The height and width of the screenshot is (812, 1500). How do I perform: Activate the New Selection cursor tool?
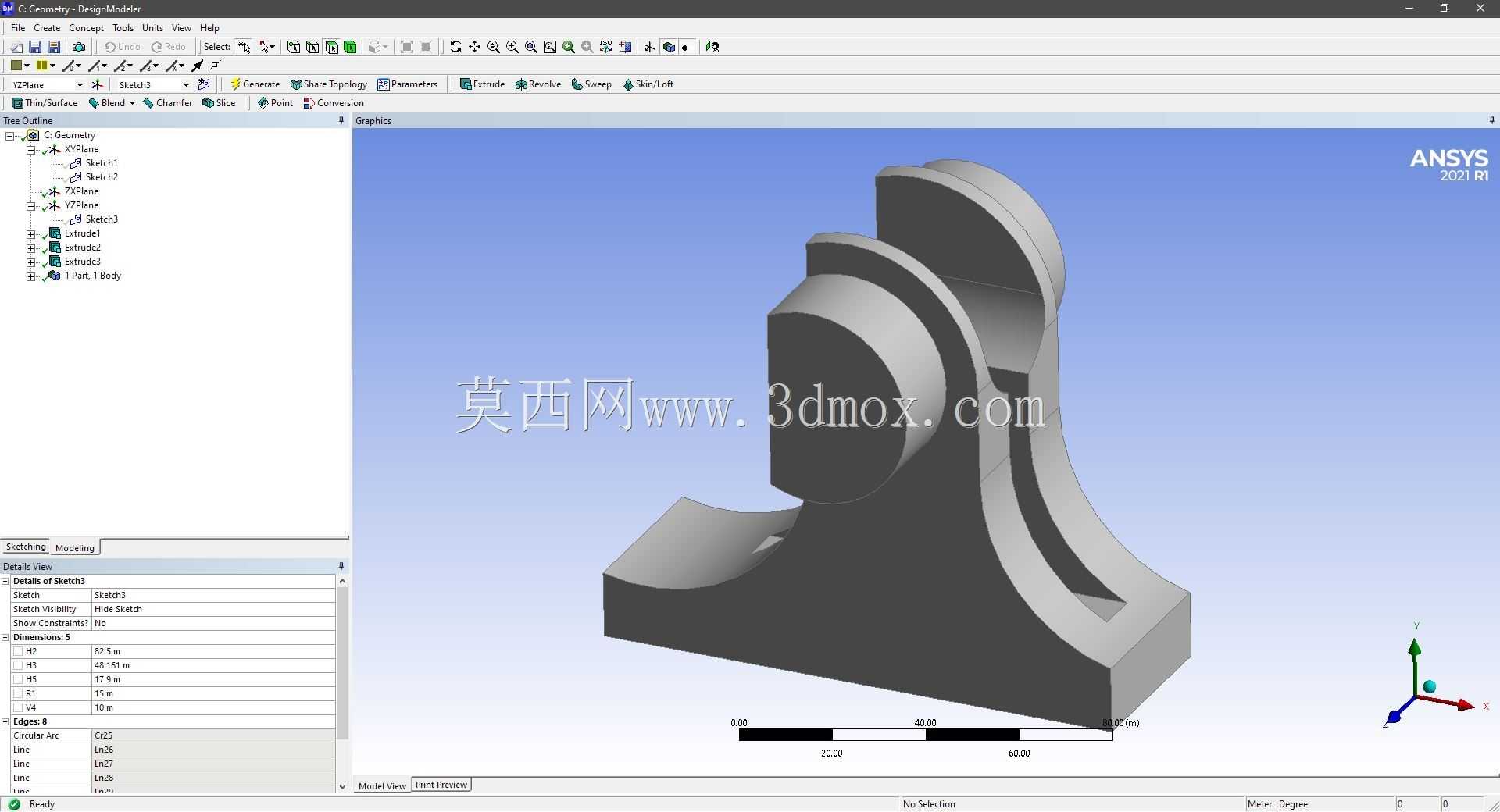245,47
